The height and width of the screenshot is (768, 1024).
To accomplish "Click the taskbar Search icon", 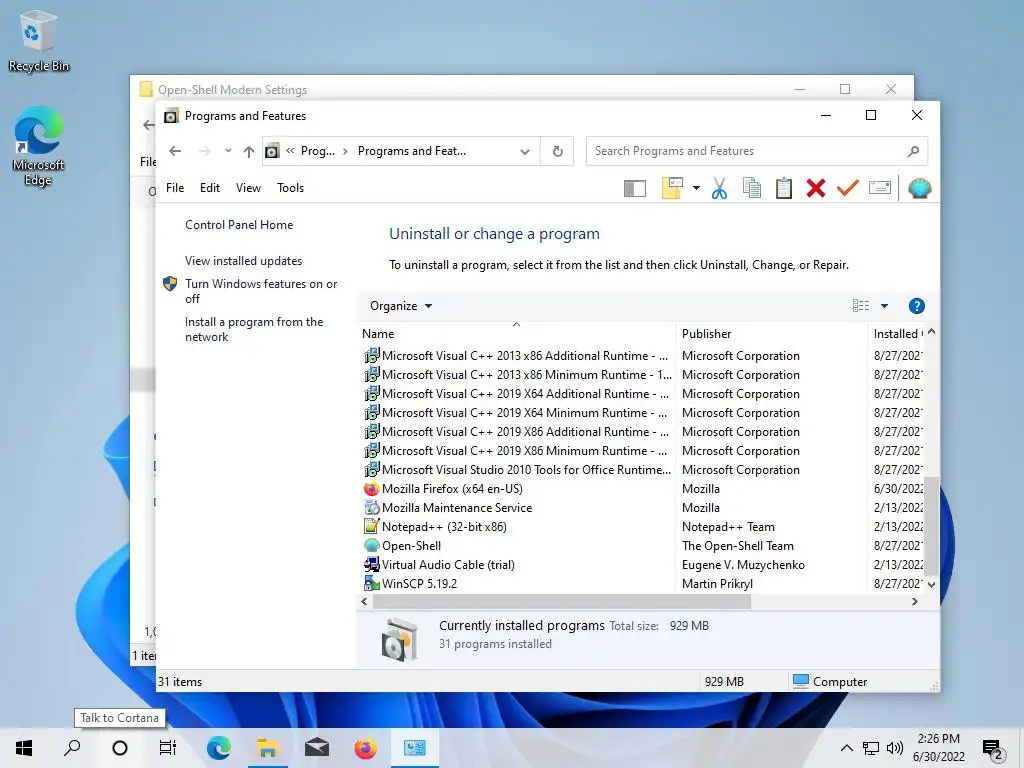I will coord(72,748).
